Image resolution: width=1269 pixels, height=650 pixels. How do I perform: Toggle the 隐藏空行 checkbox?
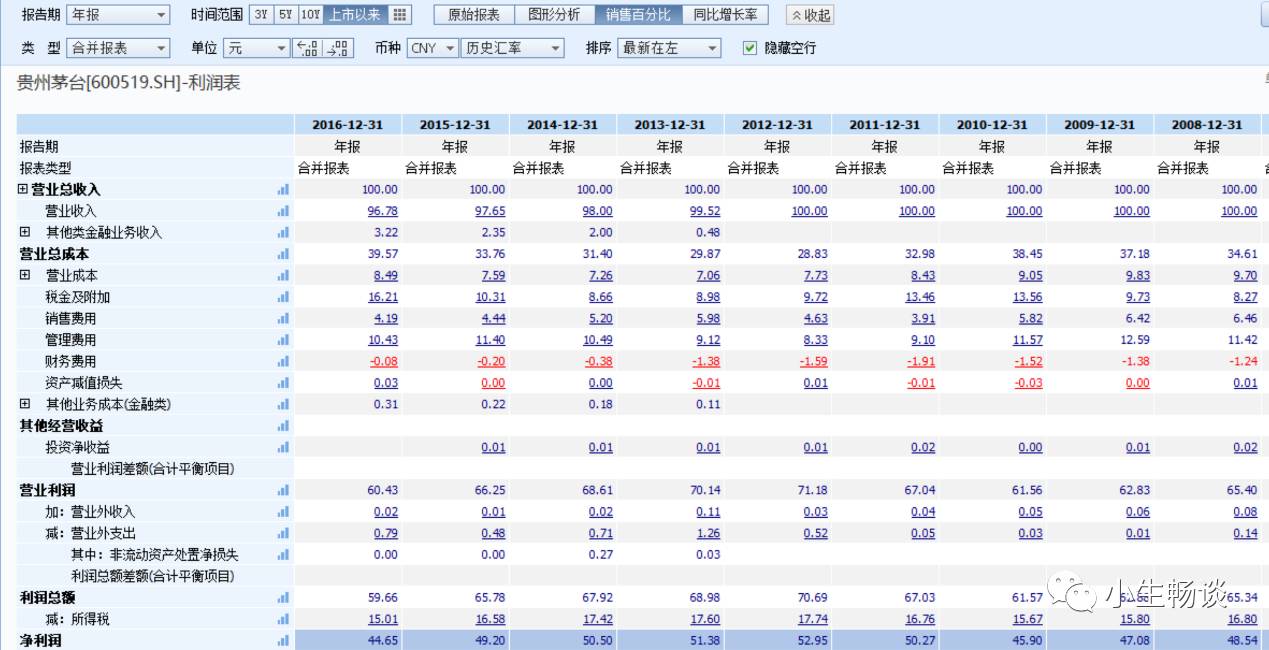pyautogui.click(x=750, y=48)
